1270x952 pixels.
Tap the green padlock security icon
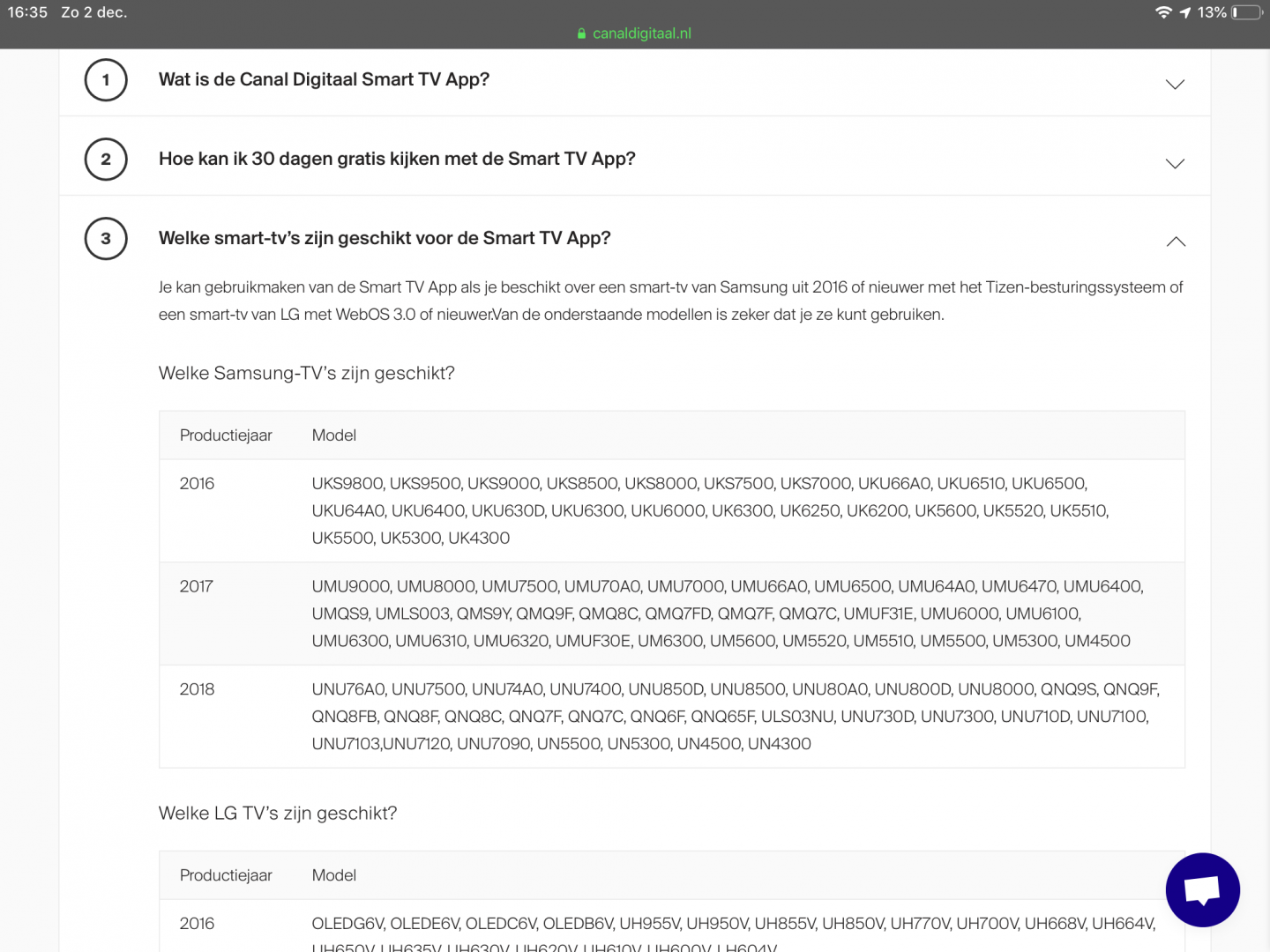pos(581,33)
